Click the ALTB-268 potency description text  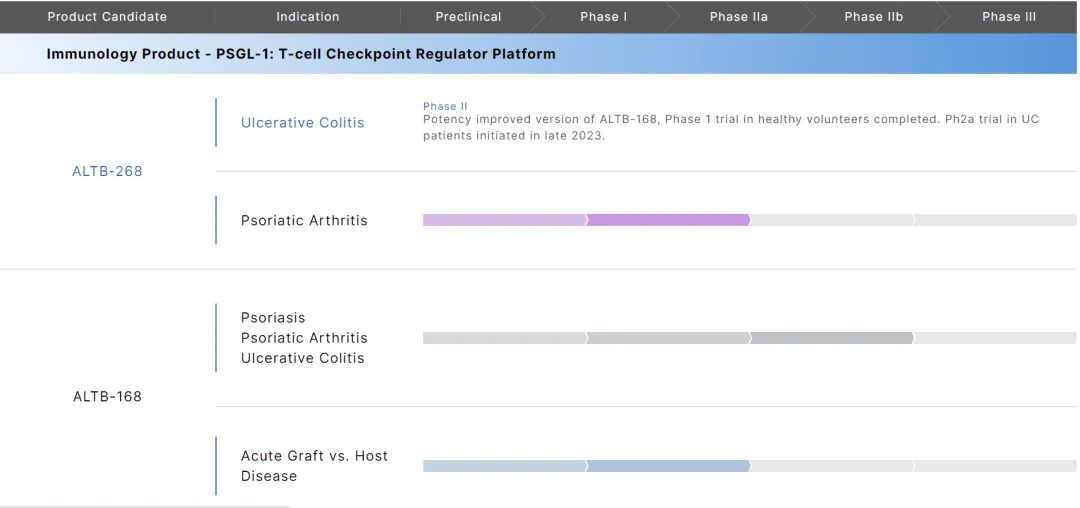click(x=730, y=127)
